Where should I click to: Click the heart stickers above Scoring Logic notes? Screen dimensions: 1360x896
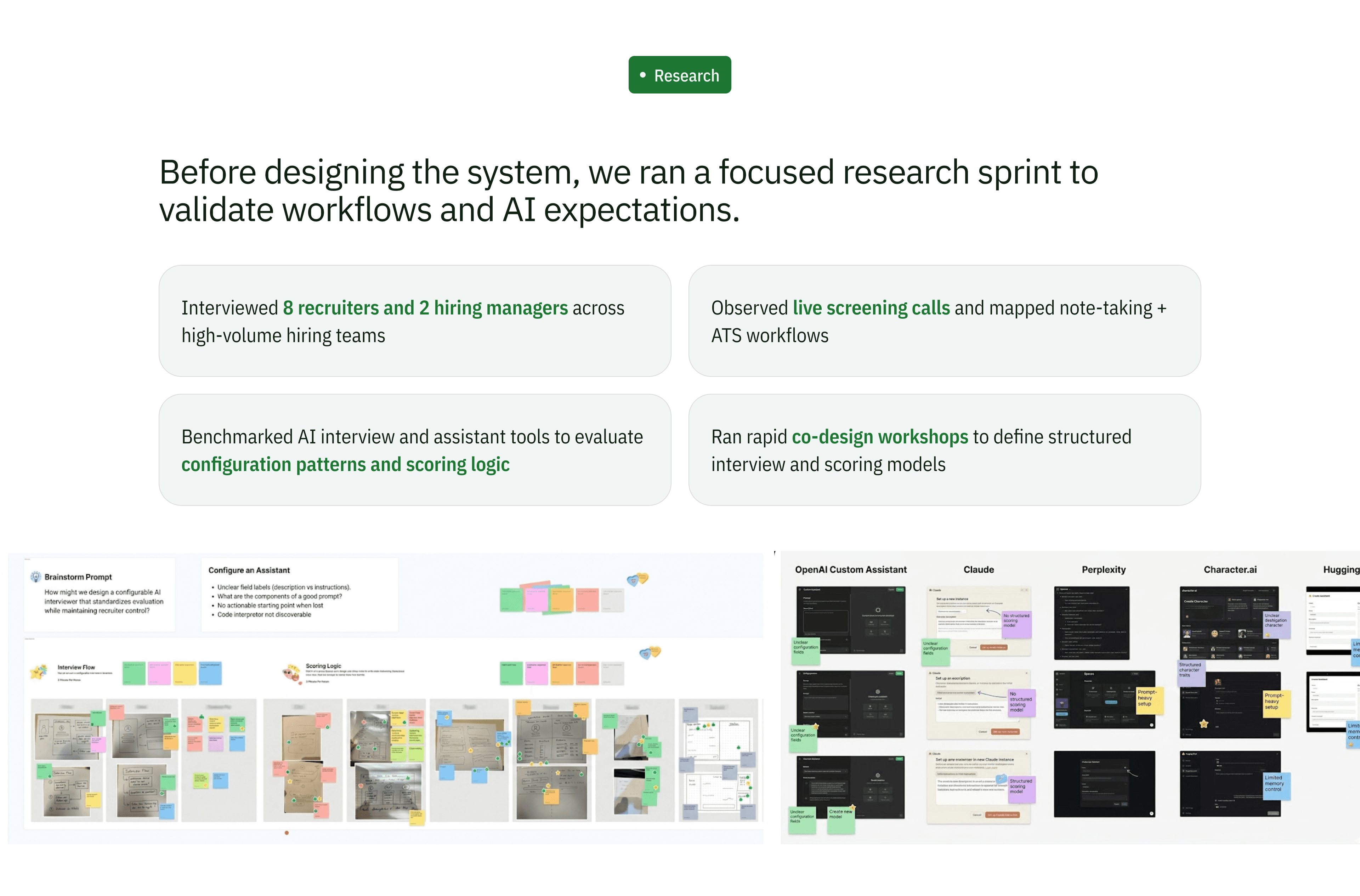650,652
